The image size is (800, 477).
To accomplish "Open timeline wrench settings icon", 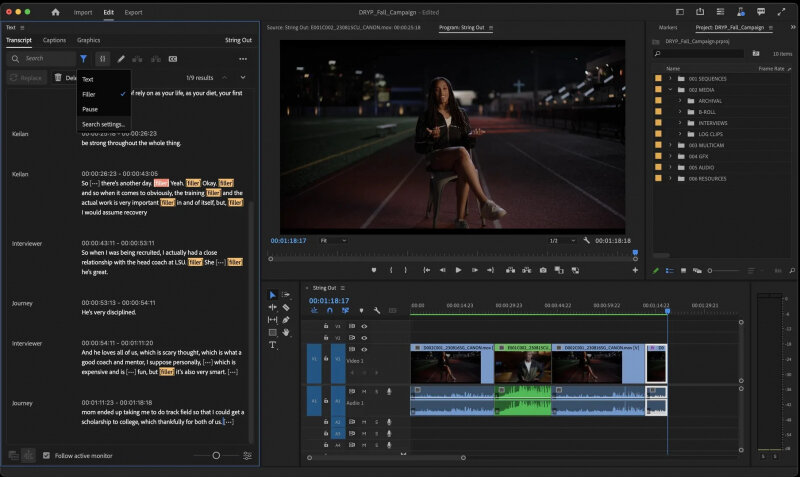I will tap(376, 311).
